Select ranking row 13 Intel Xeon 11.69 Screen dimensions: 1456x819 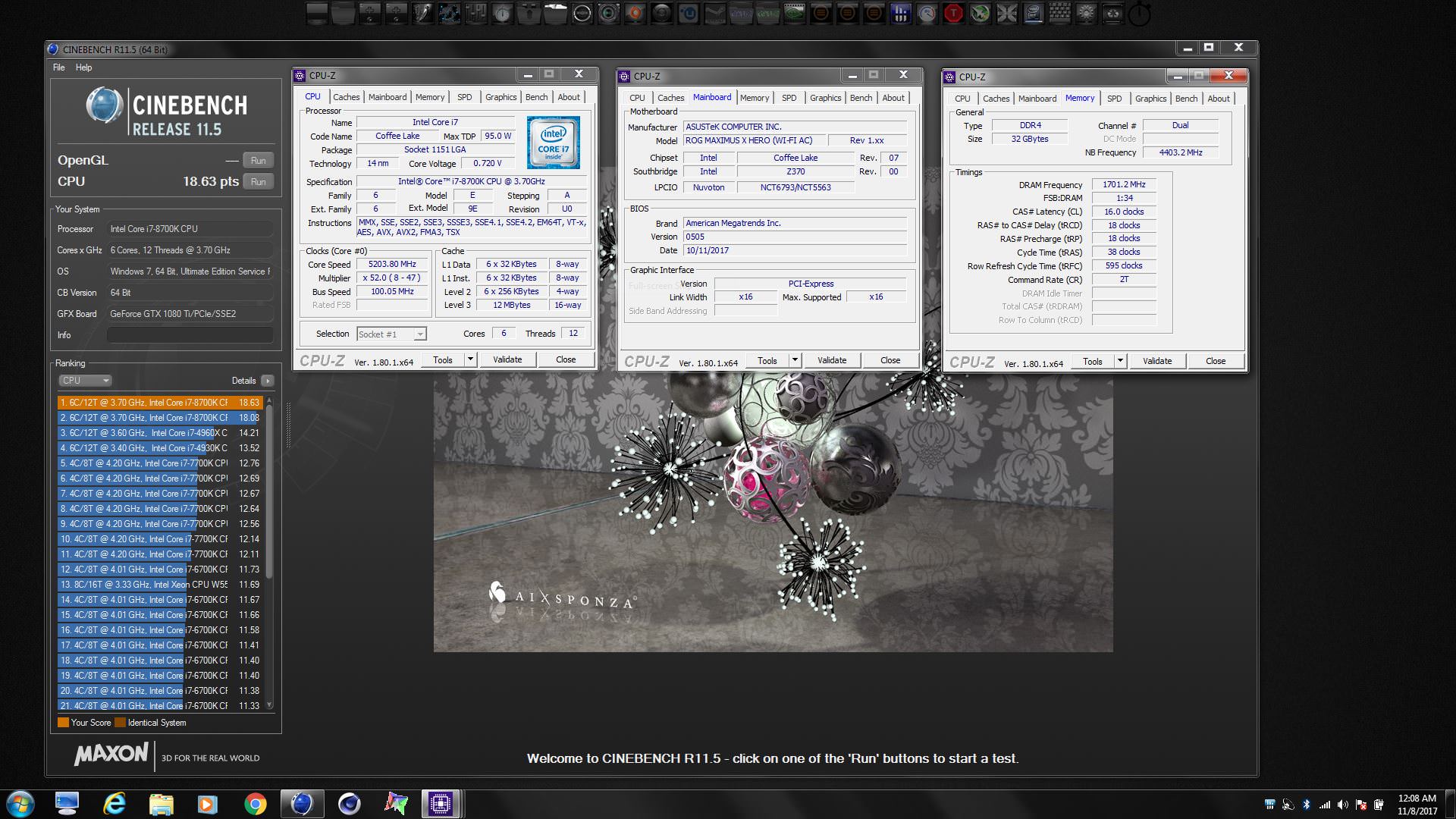pyautogui.click(x=160, y=585)
